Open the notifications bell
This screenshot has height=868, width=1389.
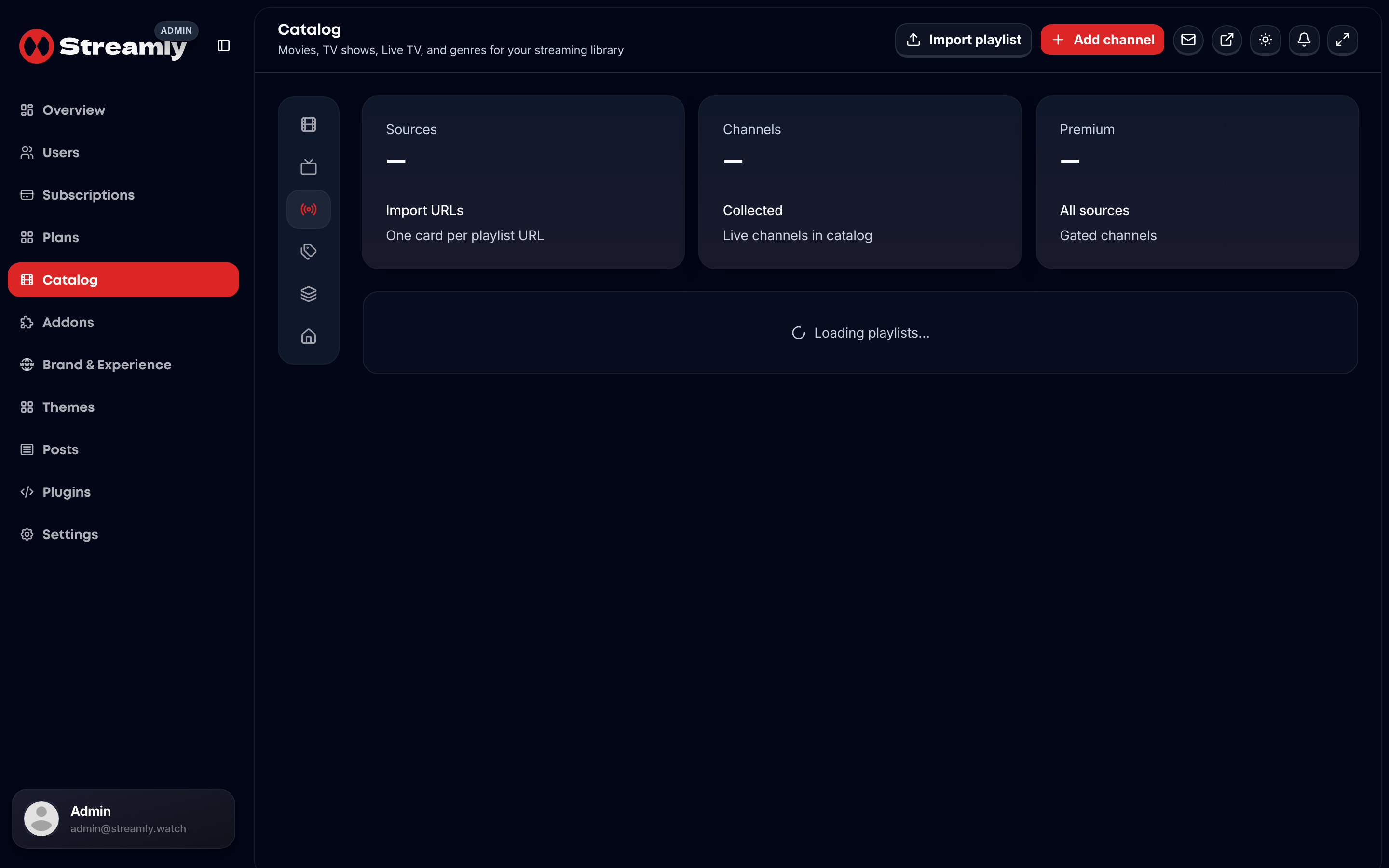[1304, 40]
